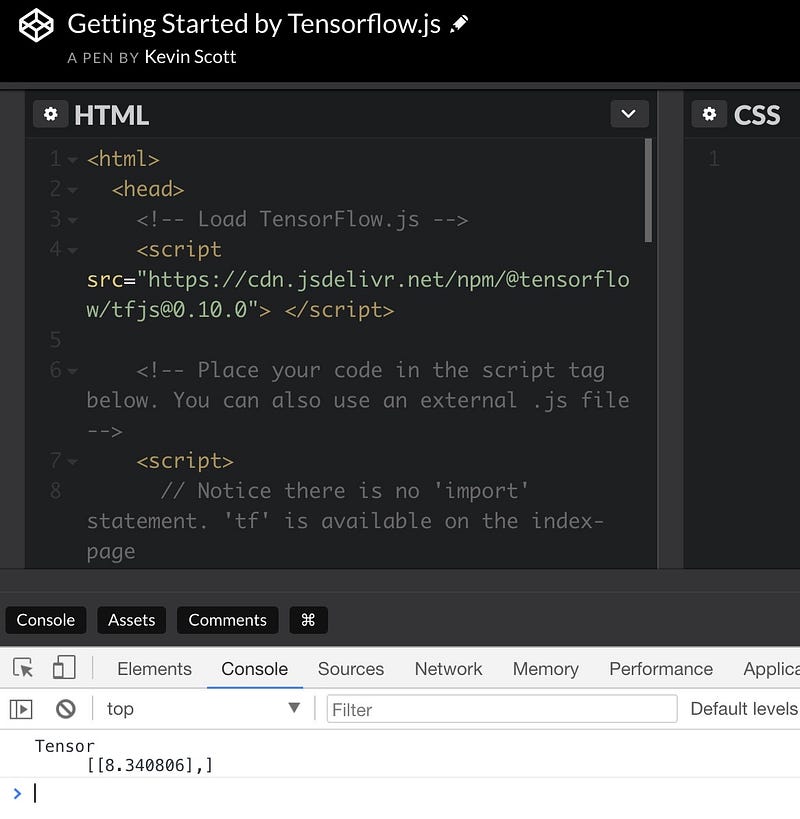Open the Comments panel
Screen dimensions: 800x819
tap(227, 620)
